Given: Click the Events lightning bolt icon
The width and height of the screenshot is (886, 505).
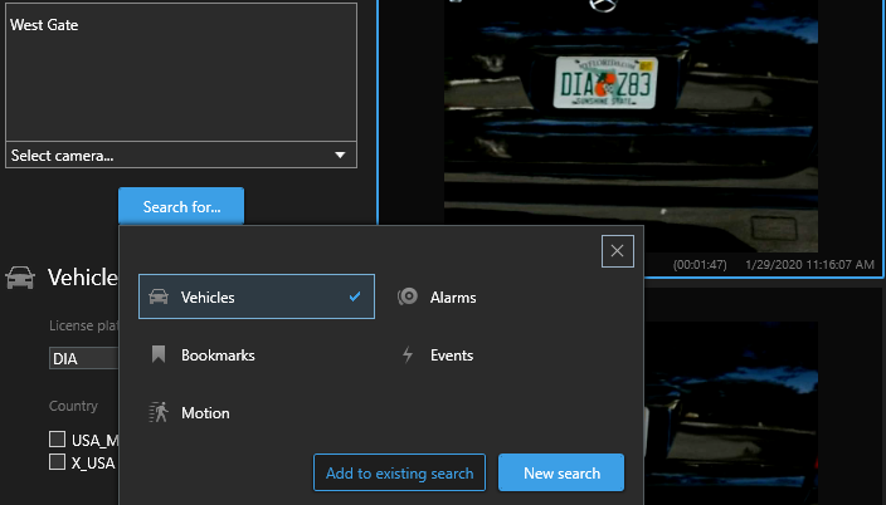Looking at the screenshot, I should pyautogui.click(x=407, y=355).
